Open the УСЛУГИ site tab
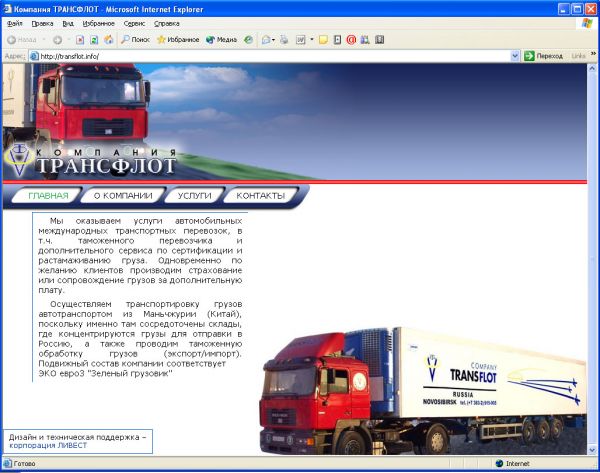 (x=194, y=196)
